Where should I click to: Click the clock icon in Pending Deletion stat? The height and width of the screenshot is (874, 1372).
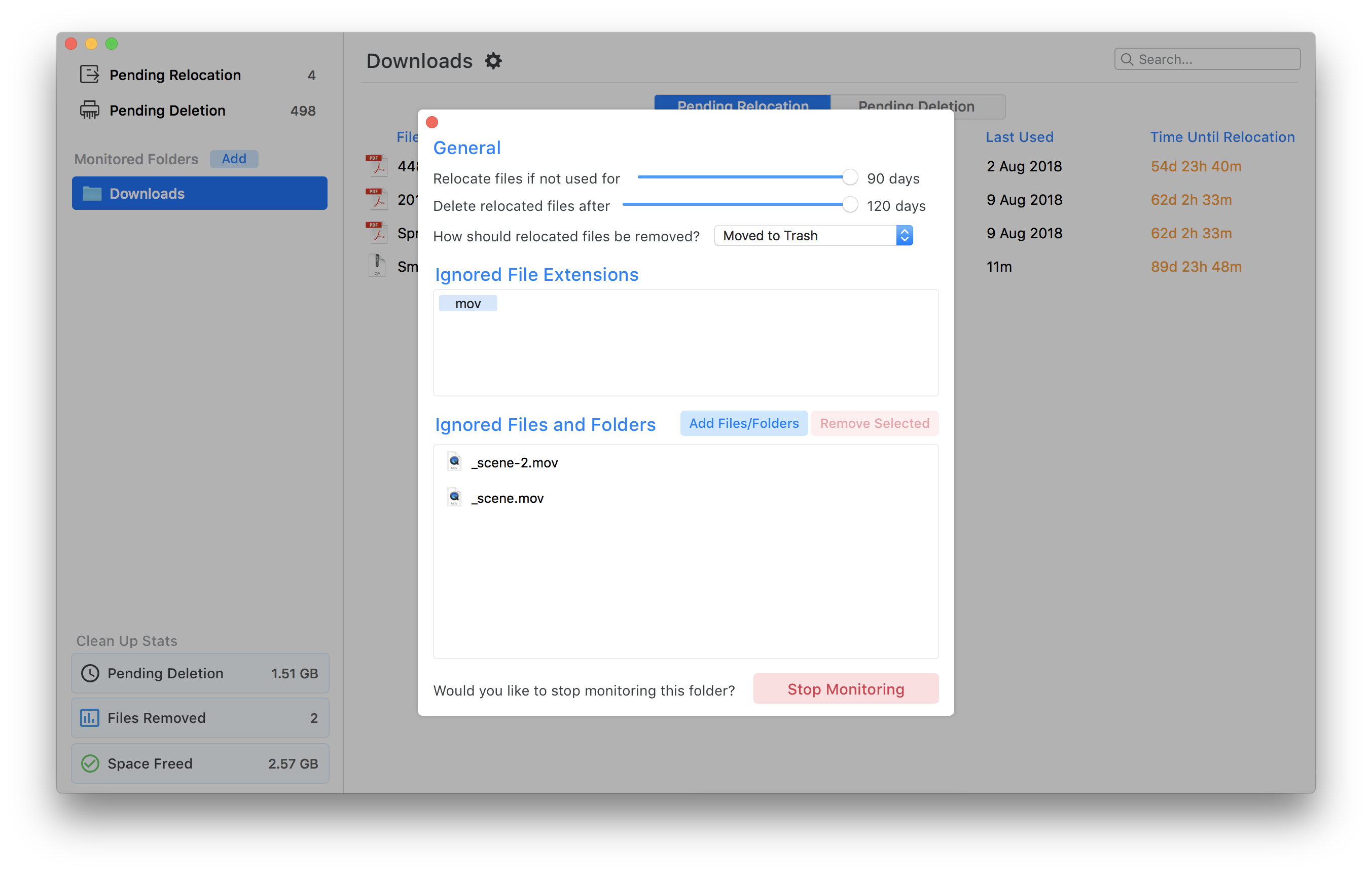click(x=90, y=673)
